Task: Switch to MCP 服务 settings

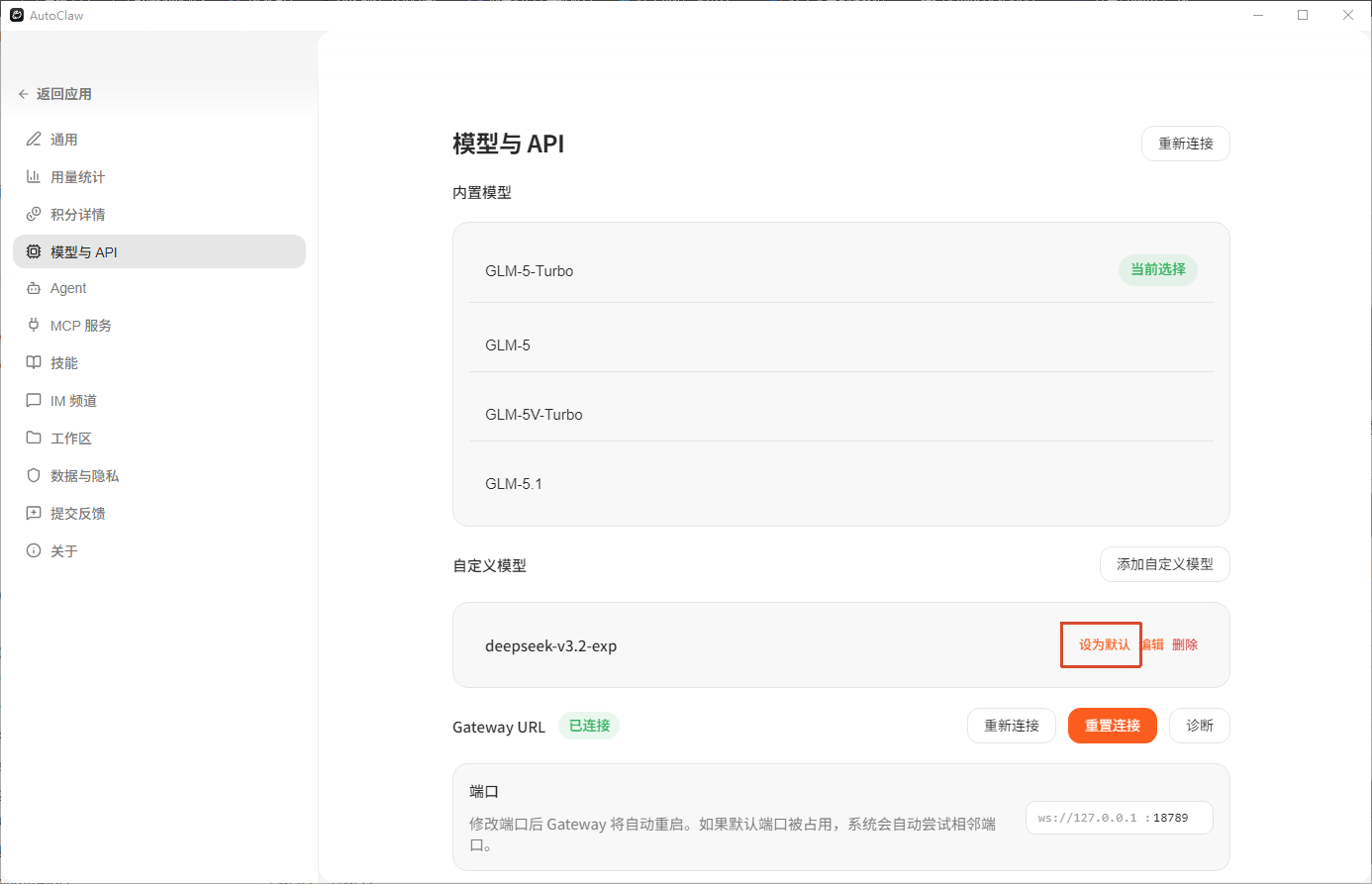Action: click(x=159, y=326)
